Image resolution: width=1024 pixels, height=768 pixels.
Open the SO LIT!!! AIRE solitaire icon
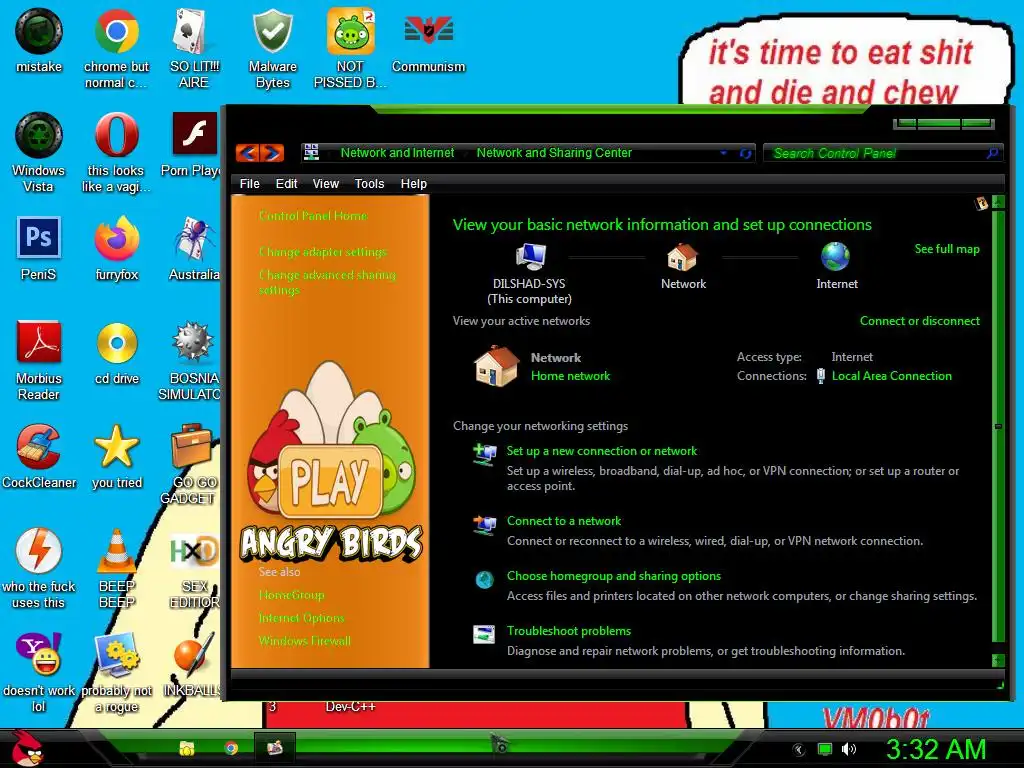(x=194, y=48)
